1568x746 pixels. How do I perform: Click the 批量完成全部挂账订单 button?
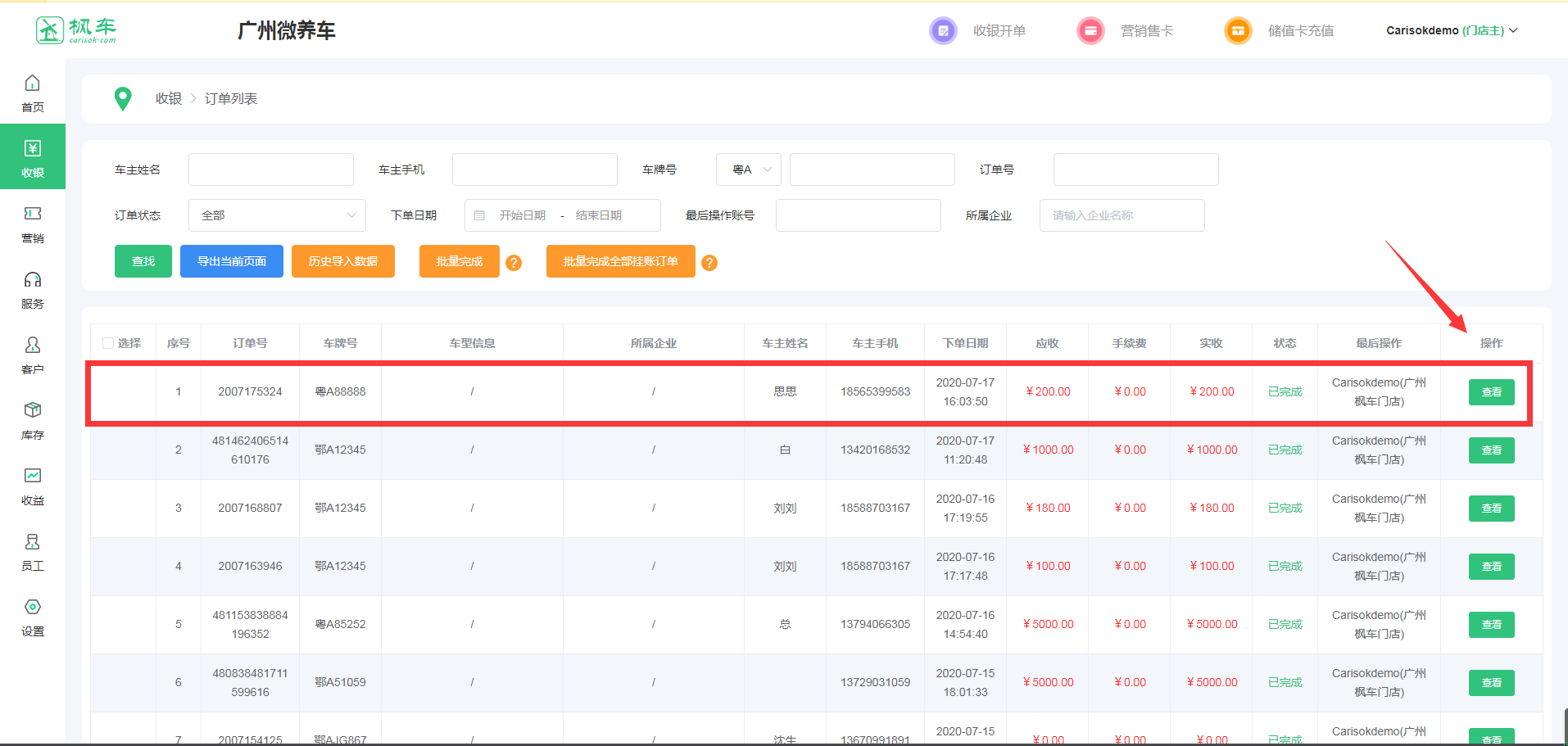tap(621, 261)
